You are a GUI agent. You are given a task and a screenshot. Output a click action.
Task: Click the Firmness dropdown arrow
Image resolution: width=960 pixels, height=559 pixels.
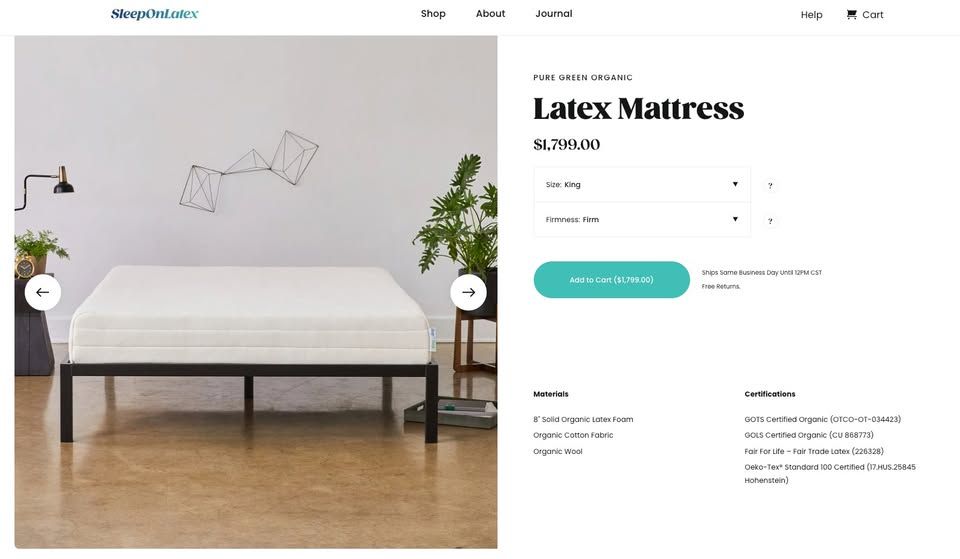click(x=735, y=219)
